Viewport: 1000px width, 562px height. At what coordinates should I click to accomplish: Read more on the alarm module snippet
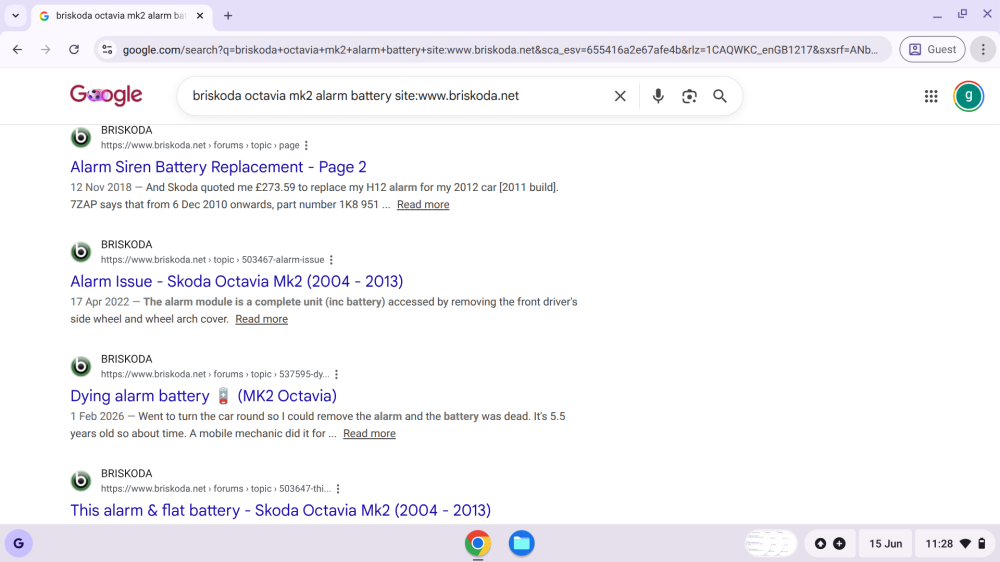pyautogui.click(x=261, y=319)
